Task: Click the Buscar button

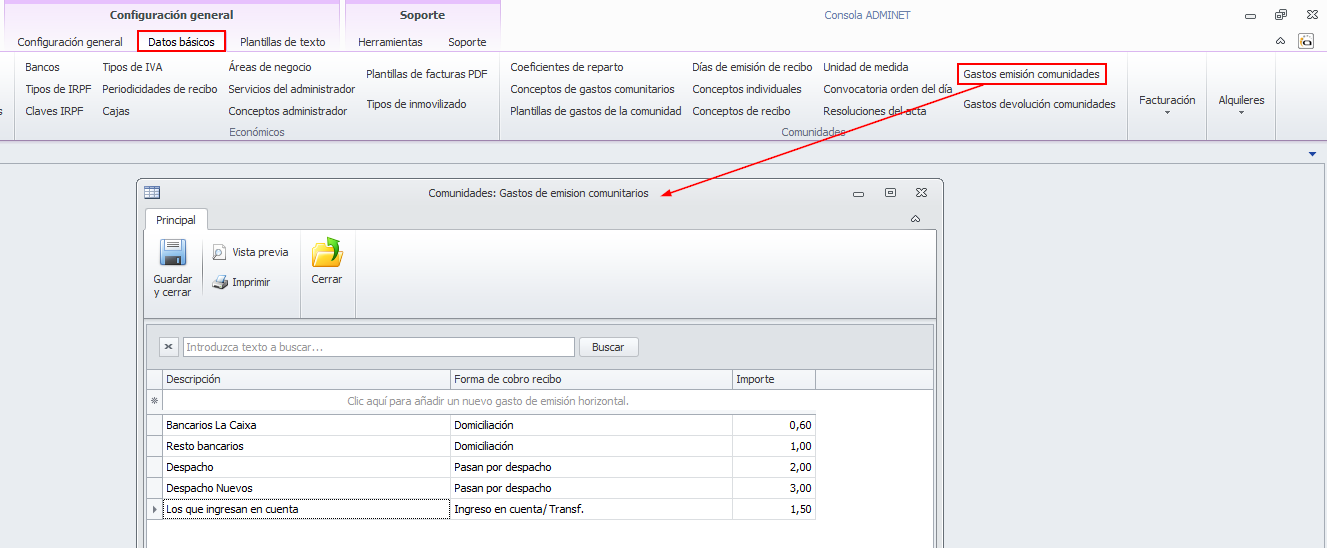Action: pos(608,347)
